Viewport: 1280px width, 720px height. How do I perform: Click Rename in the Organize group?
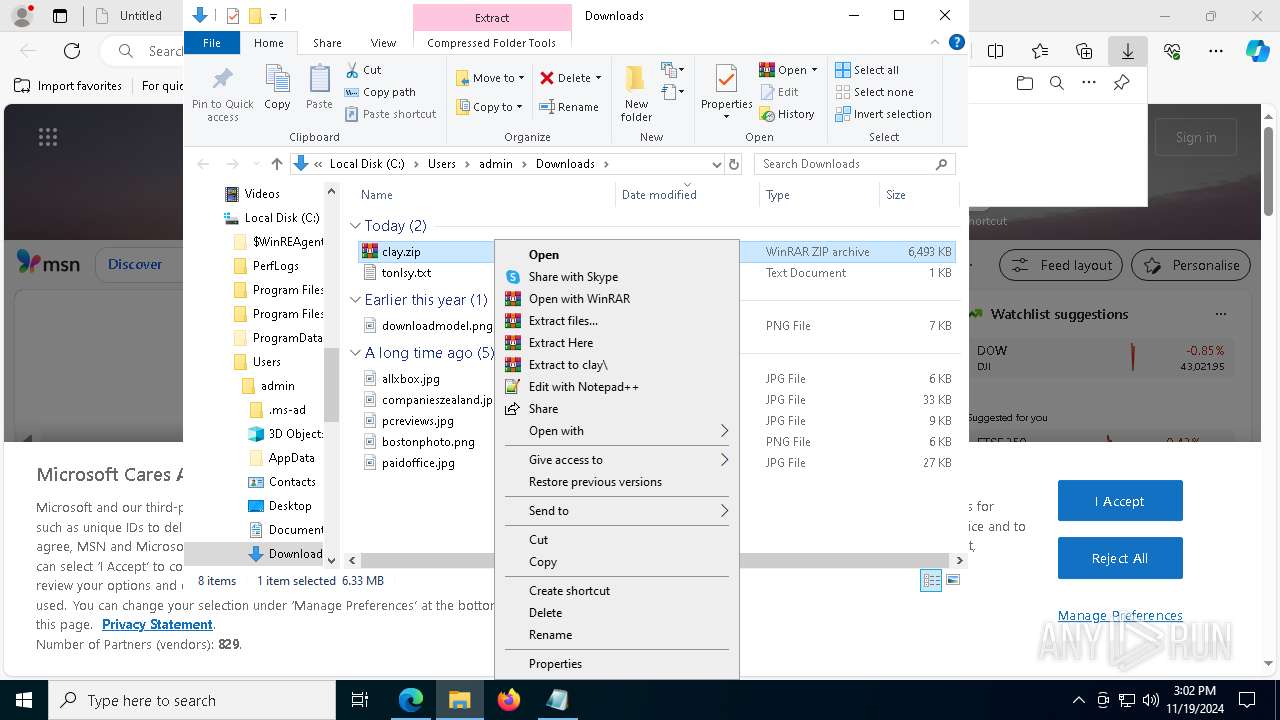pos(569,107)
